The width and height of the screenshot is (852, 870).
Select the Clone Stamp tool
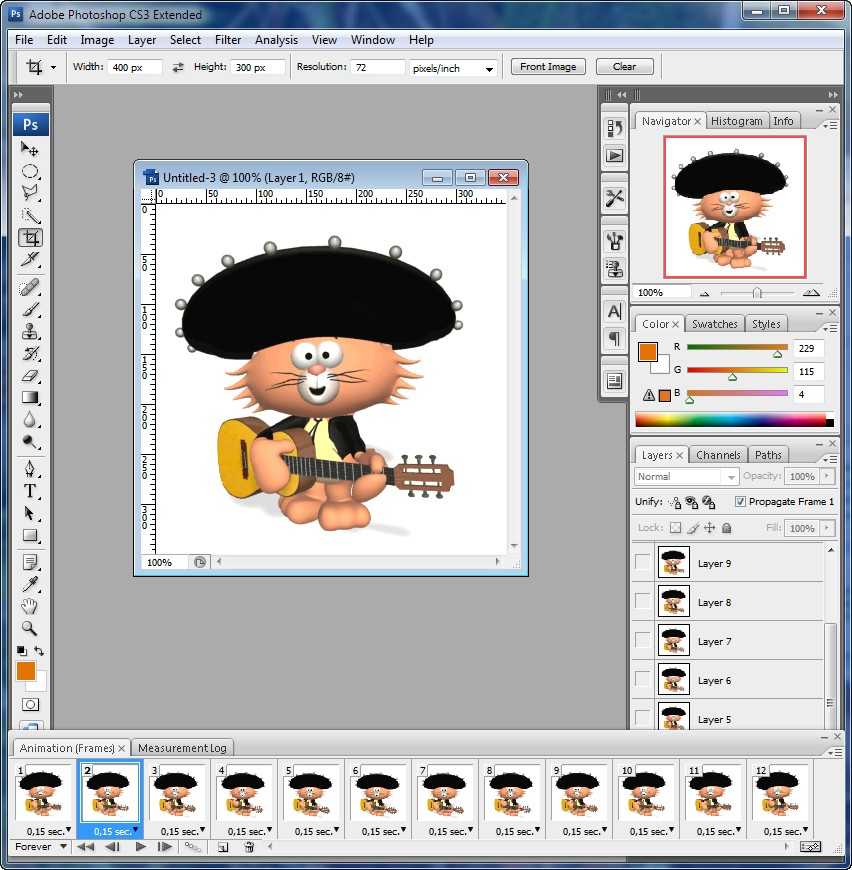coord(30,332)
